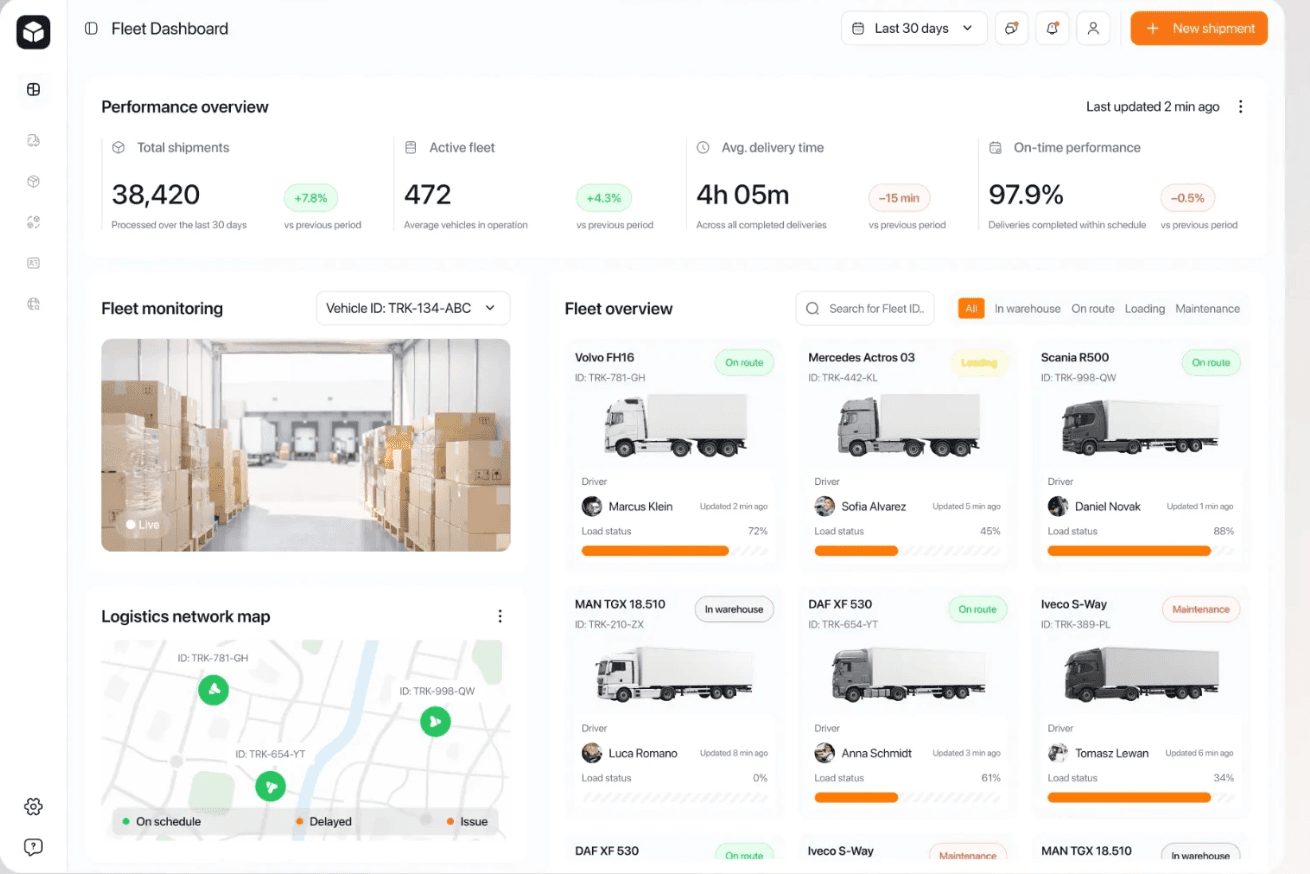This screenshot has height=874, width=1310.
Task: Click the Volvo FH16 truck image
Action: [x=676, y=424]
